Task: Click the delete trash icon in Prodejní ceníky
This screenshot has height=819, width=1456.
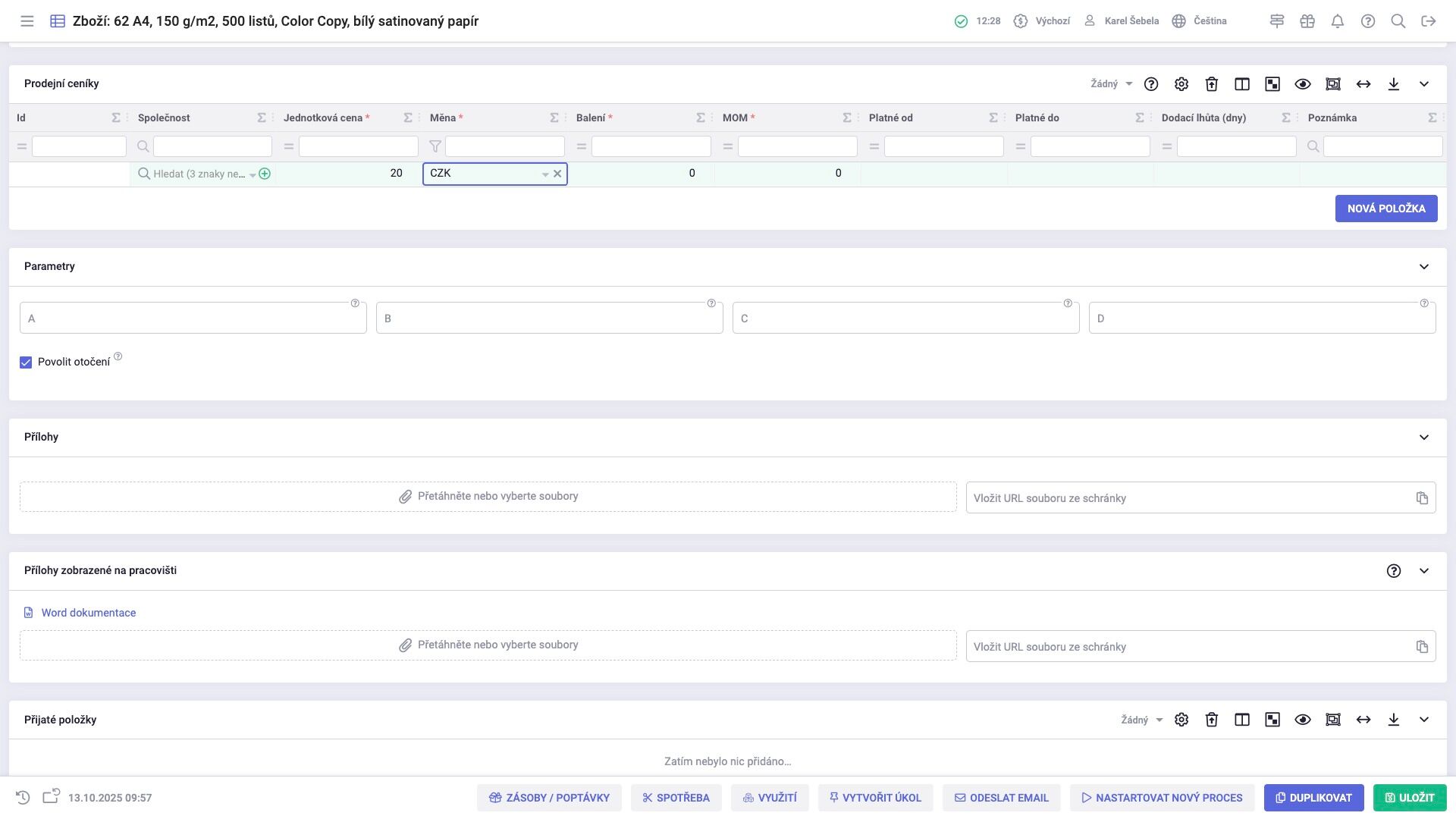Action: click(x=1212, y=84)
